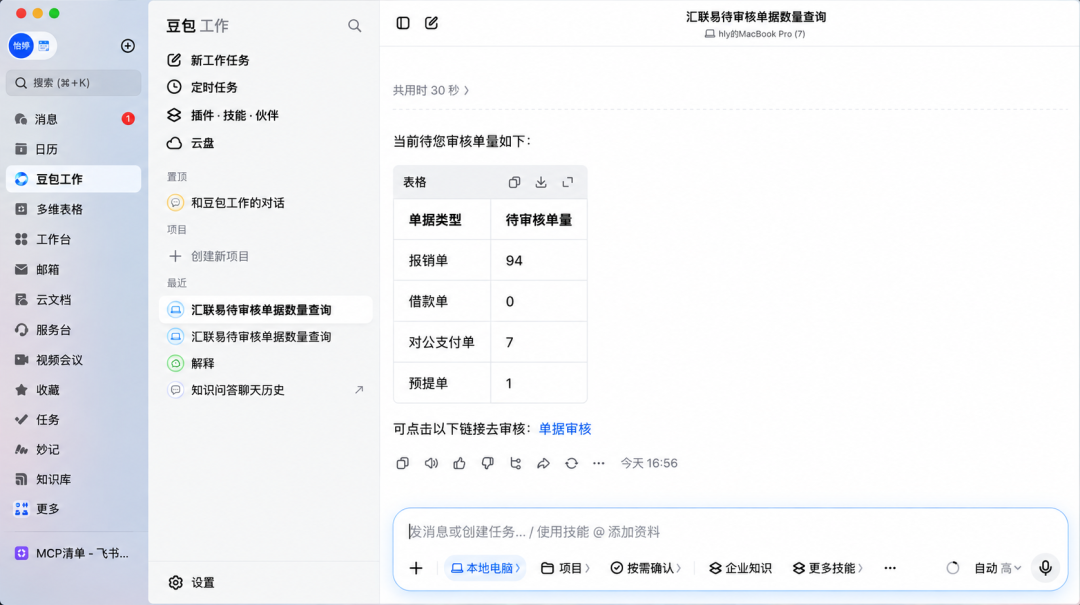Open 设置 at the bottom
Image resolution: width=1080 pixels, height=605 pixels.
point(191,583)
